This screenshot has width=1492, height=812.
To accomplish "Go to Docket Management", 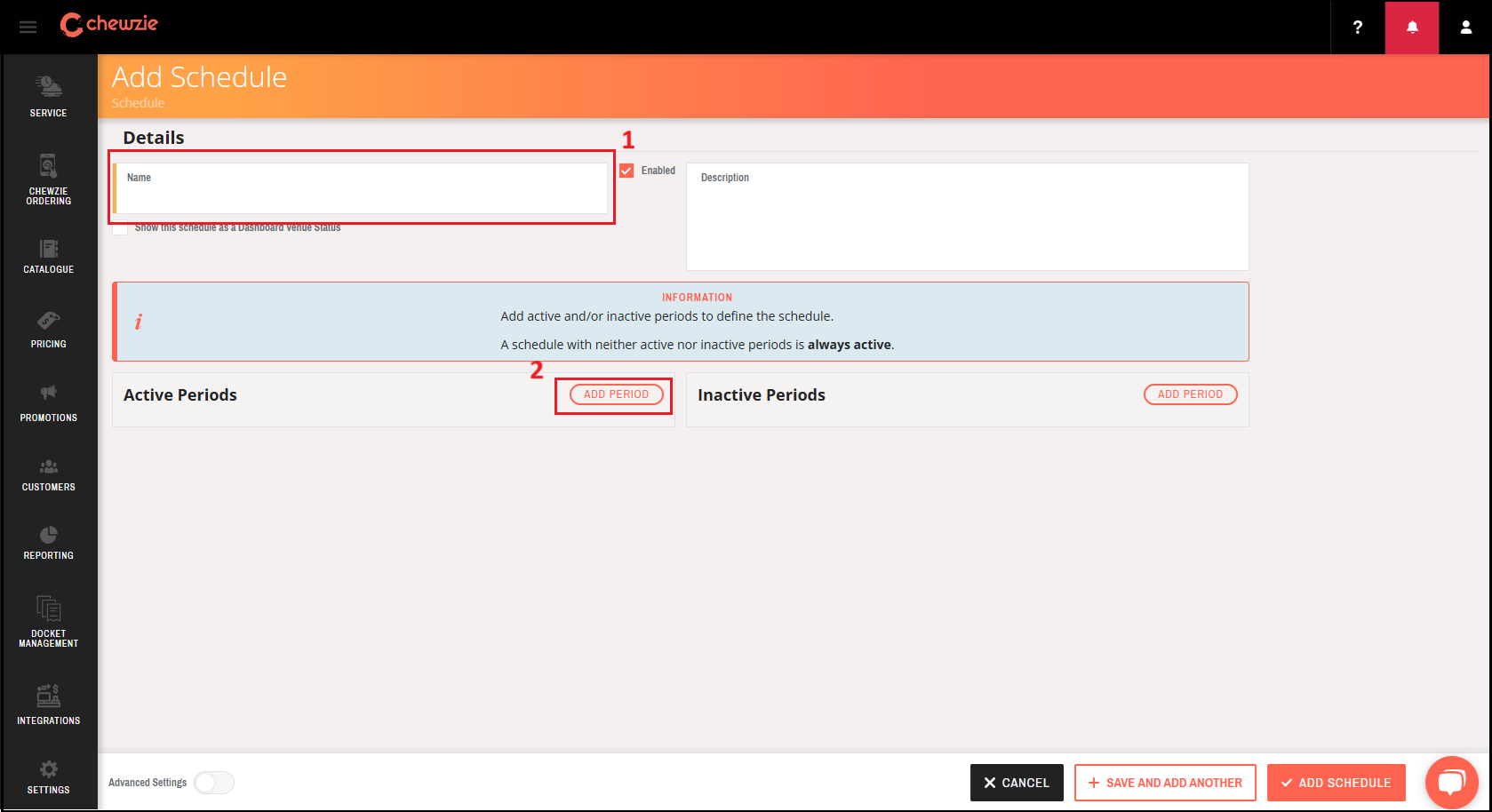I will [x=48, y=617].
